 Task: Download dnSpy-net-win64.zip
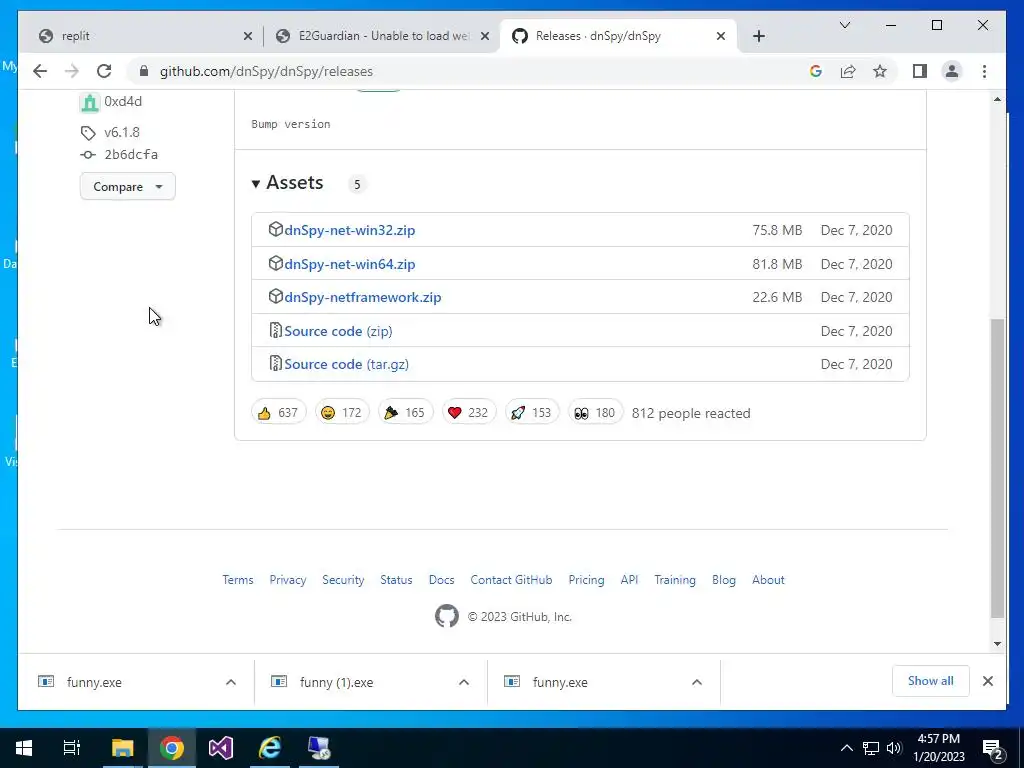coord(349,264)
